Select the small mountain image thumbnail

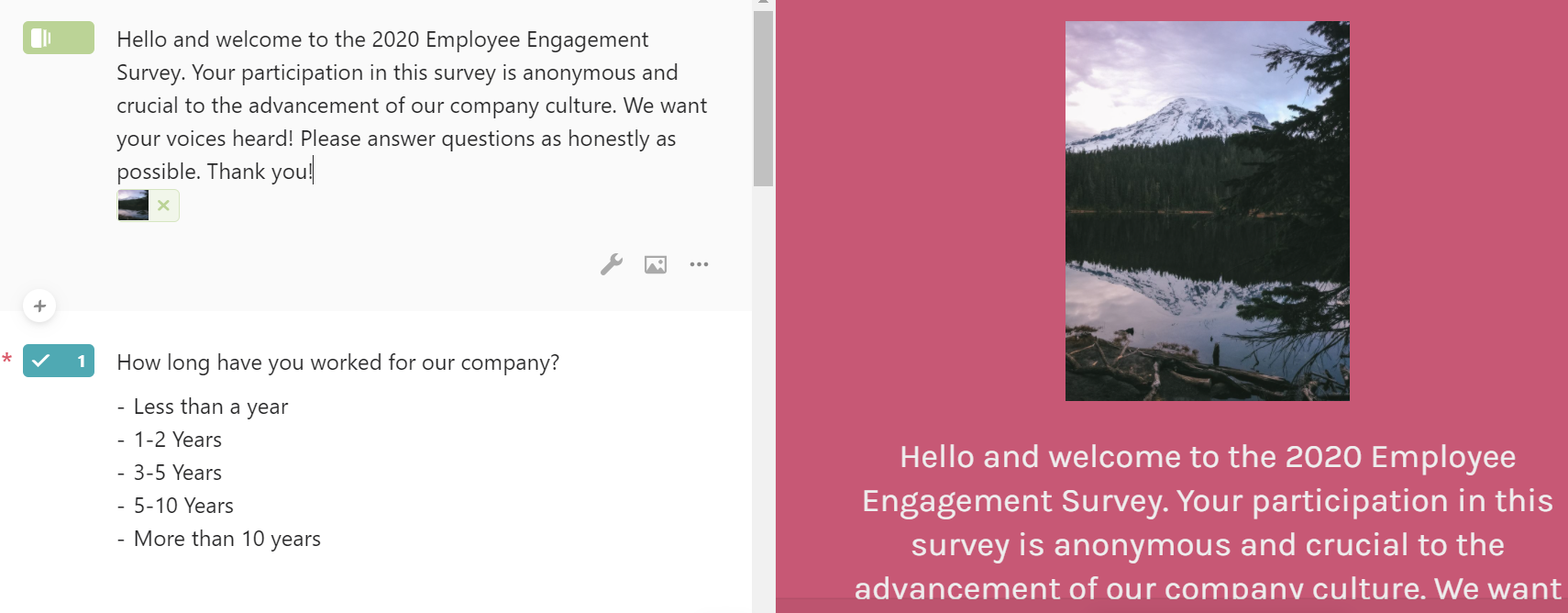[x=133, y=206]
